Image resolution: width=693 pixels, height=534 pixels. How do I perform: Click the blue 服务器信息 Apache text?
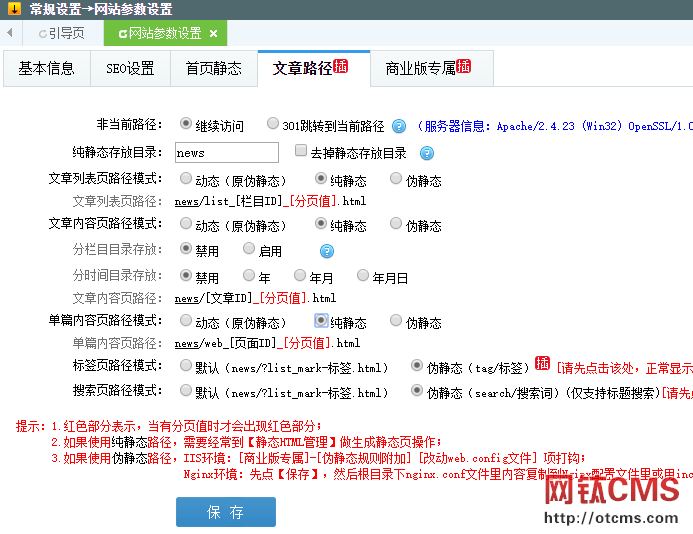click(x=554, y=126)
